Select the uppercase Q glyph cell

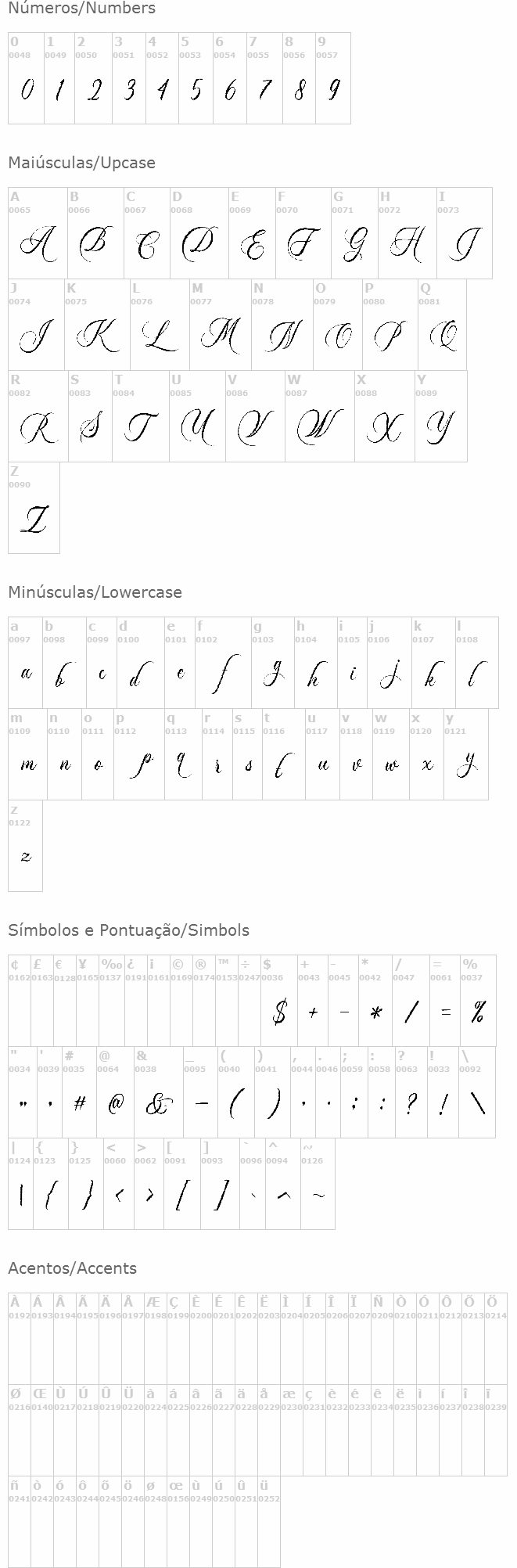pyautogui.click(x=442, y=325)
